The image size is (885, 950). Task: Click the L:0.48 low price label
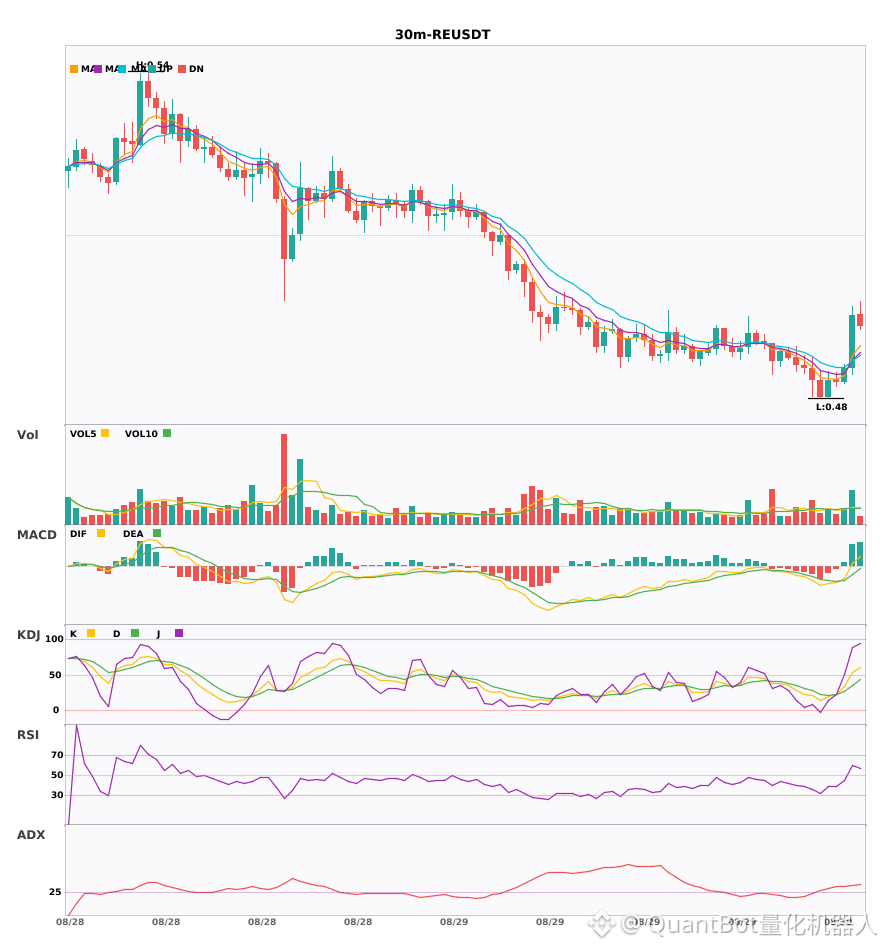(831, 407)
